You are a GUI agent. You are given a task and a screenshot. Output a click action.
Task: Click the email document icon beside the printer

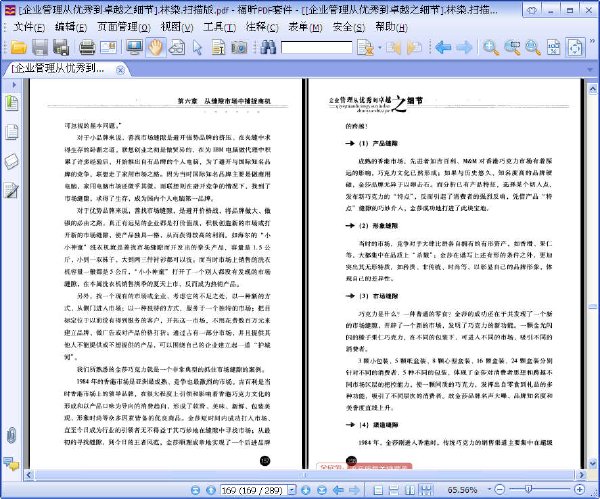point(108,48)
